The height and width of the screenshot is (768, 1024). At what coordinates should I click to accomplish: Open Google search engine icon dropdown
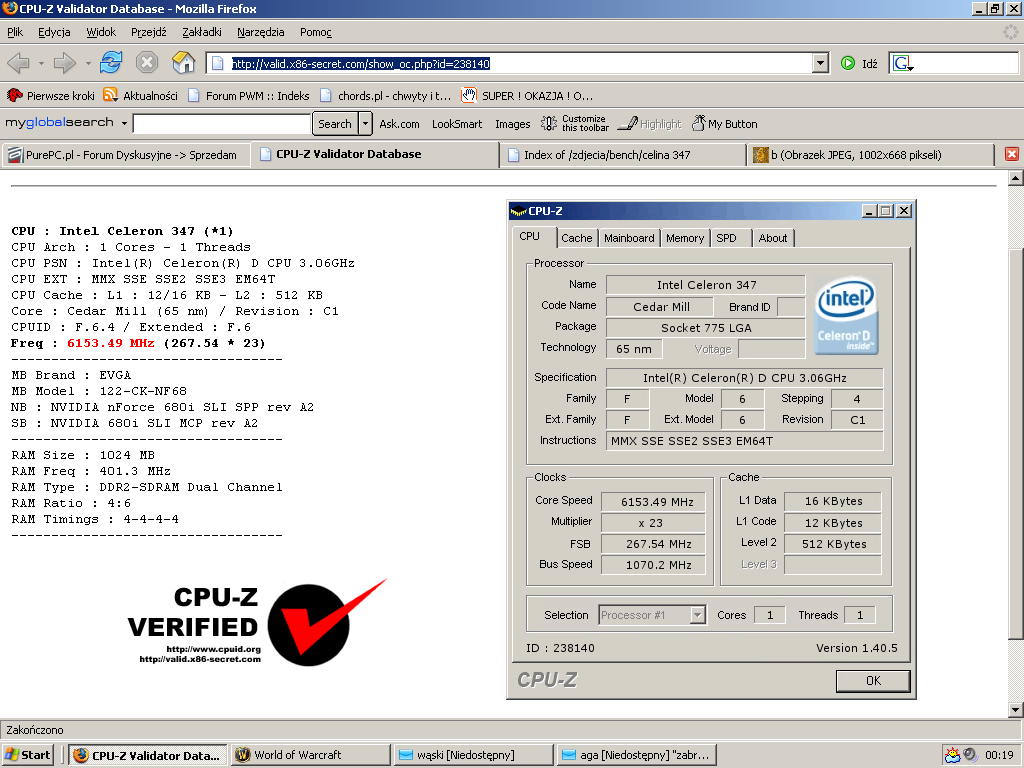tap(903, 63)
